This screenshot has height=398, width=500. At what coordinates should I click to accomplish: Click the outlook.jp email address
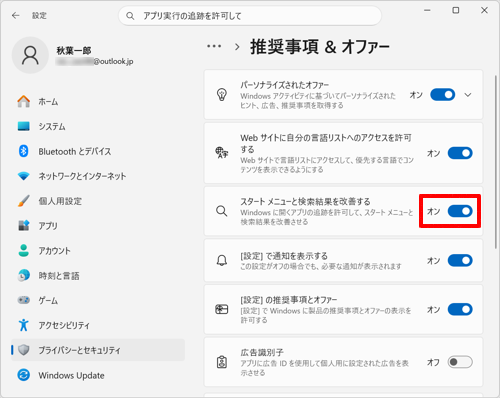(95, 61)
